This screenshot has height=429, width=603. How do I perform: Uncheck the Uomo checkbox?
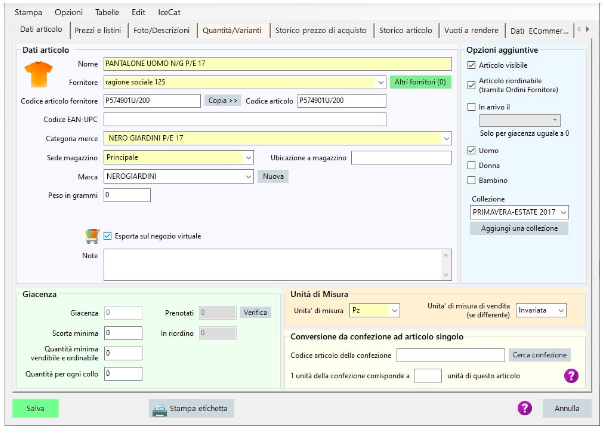(471, 150)
